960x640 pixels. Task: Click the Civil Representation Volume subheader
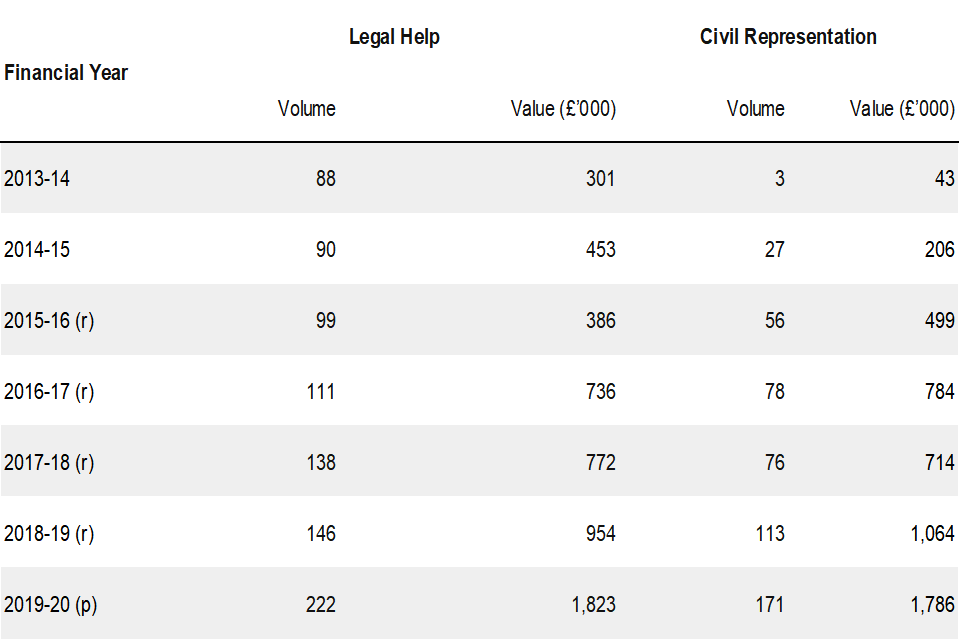[x=756, y=108]
